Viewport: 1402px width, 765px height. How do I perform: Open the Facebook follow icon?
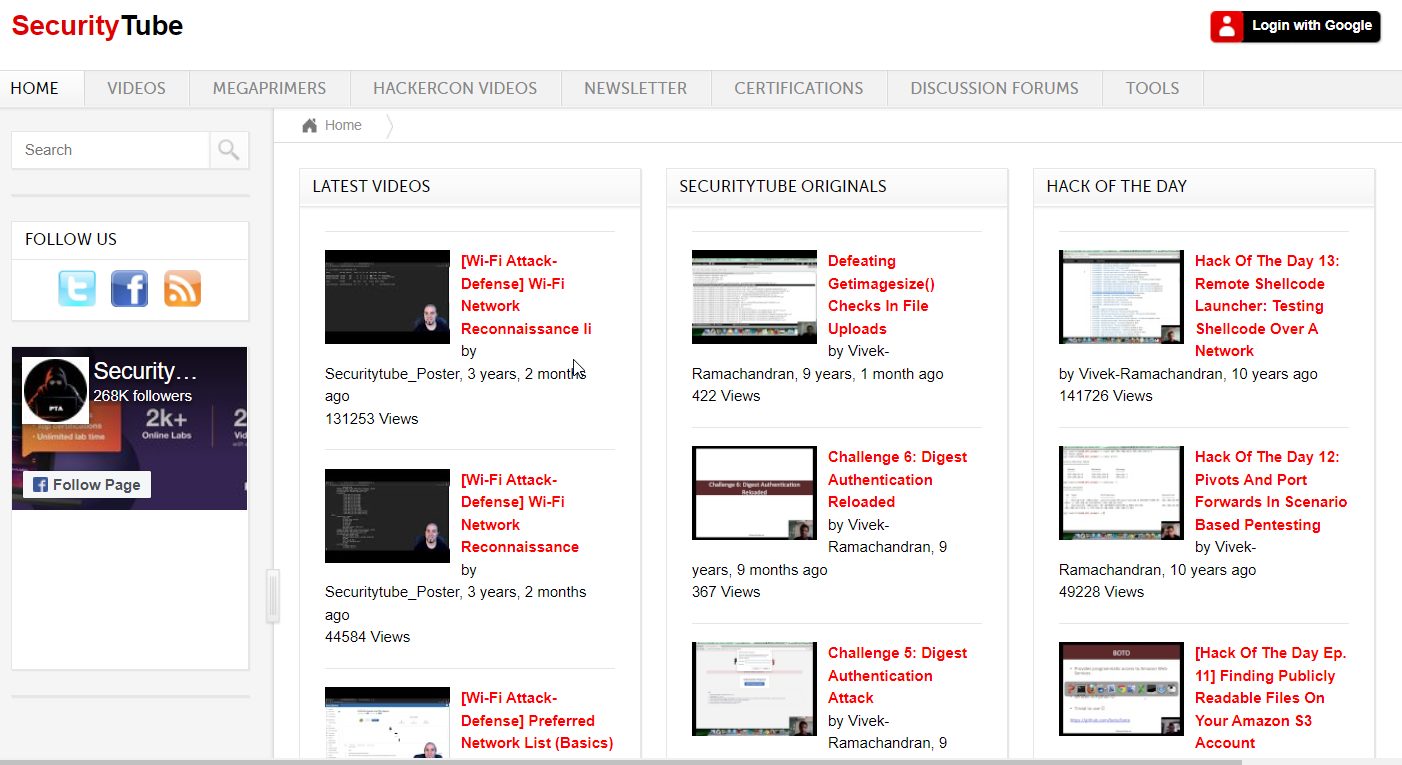pyautogui.click(x=129, y=289)
